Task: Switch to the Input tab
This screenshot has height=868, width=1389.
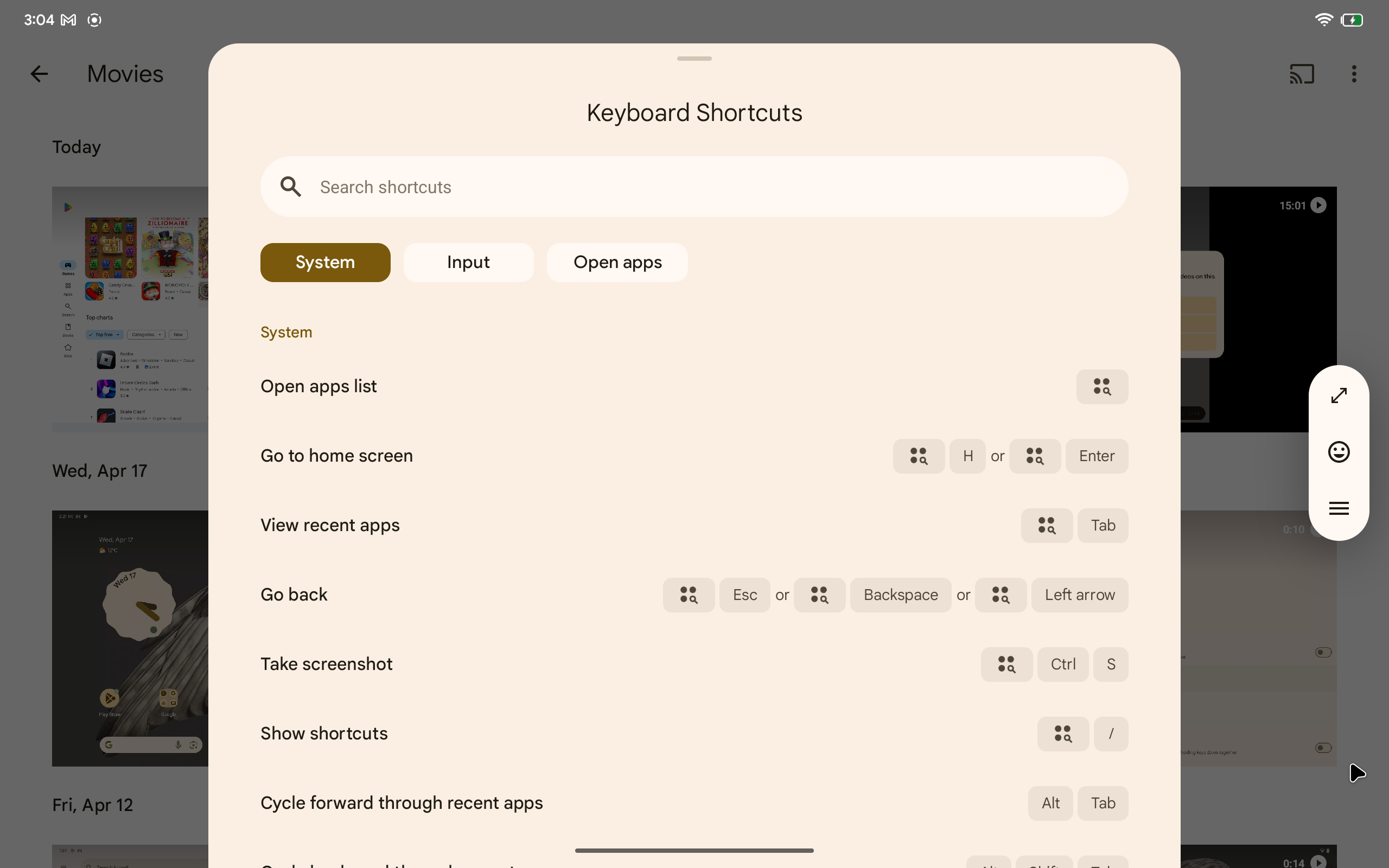Action: [x=468, y=262]
